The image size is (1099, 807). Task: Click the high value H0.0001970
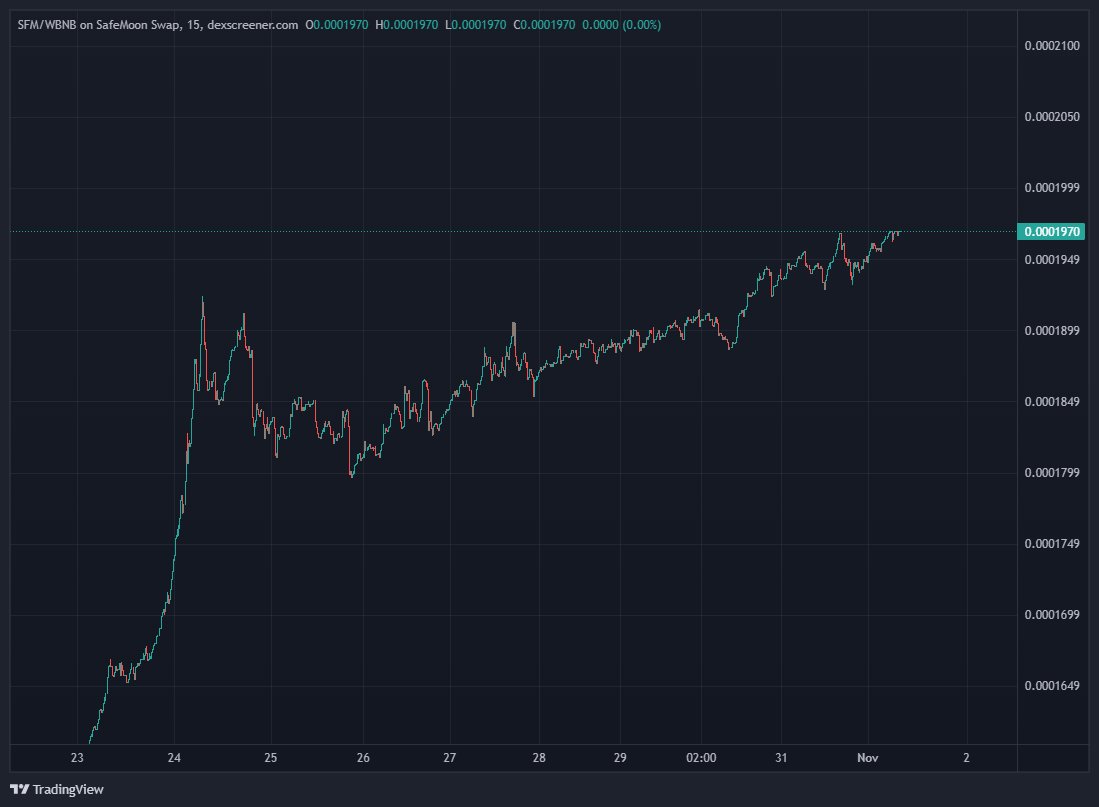click(x=407, y=25)
